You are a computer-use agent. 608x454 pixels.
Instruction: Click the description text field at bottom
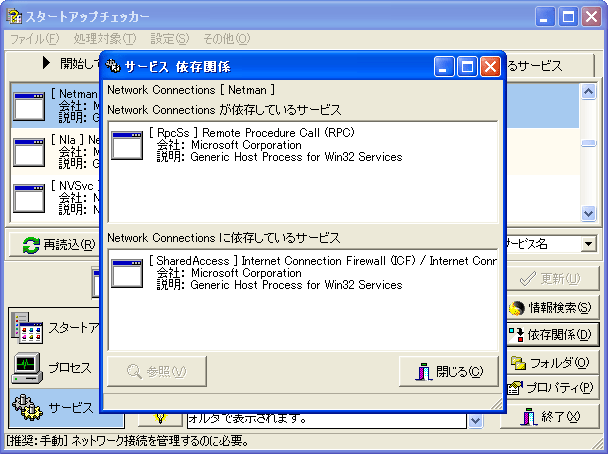pyautogui.click(x=326, y=419)
